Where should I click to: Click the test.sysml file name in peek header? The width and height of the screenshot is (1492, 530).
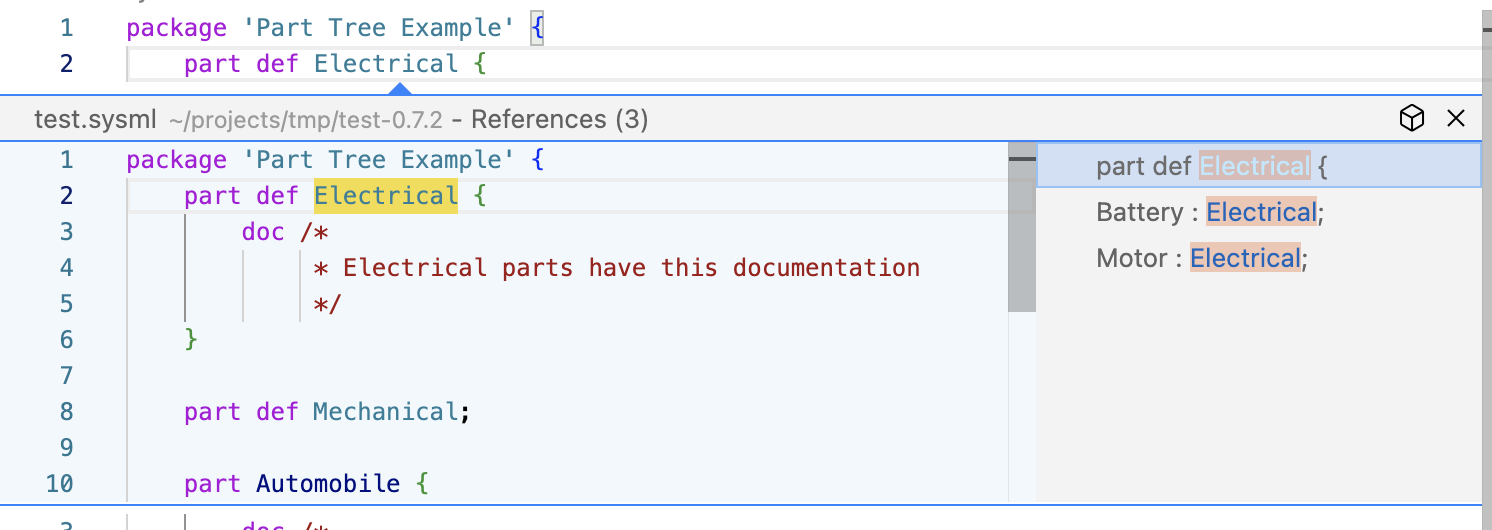tap(96, 120)
